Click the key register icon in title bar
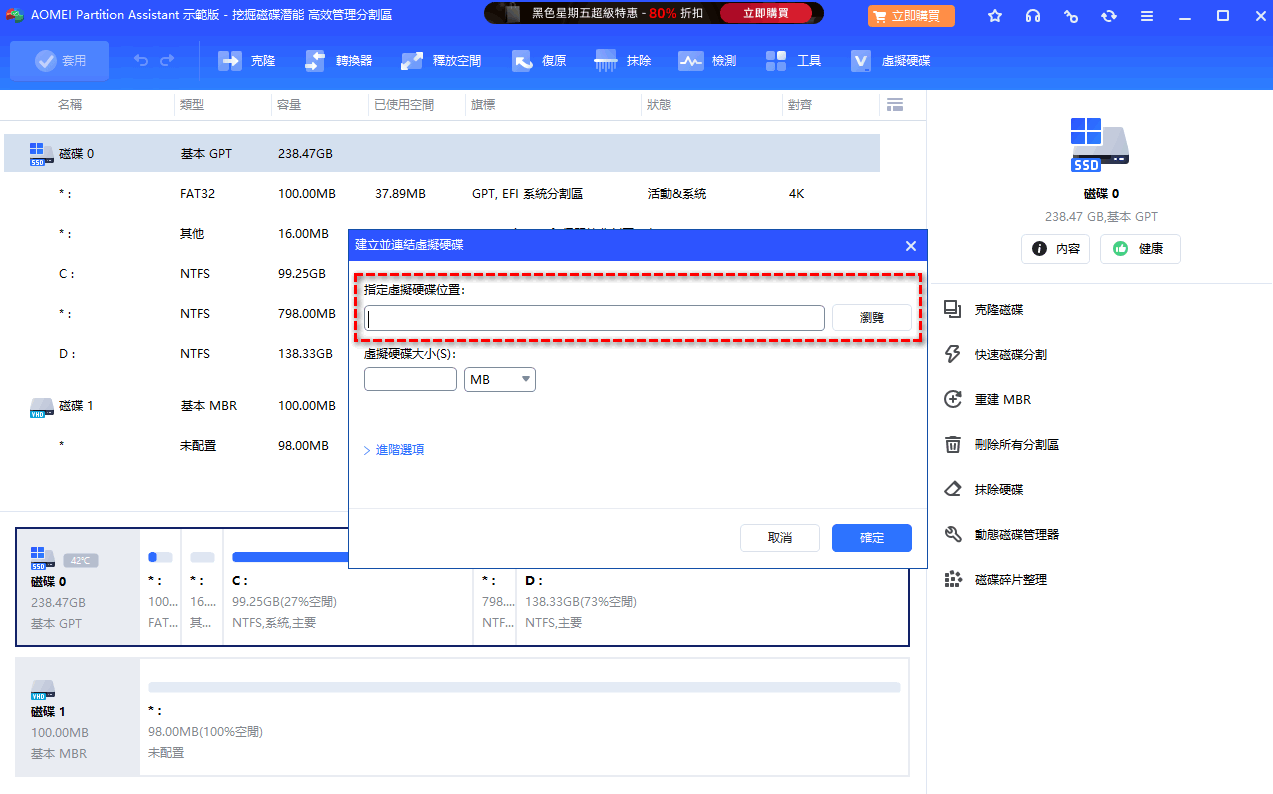Screen dimensions: 1273x794 1071,16
